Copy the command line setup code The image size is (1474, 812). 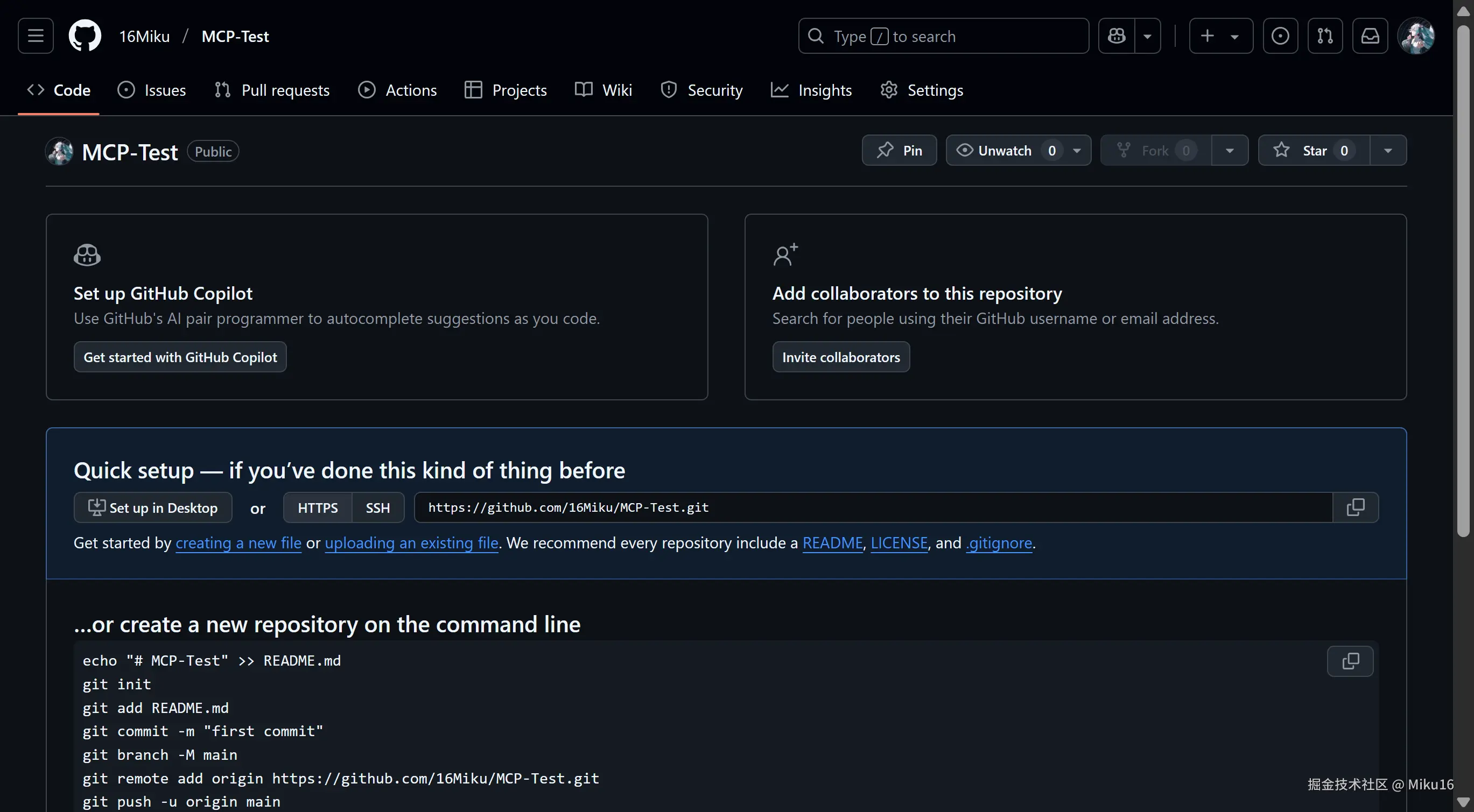click(1350, 662)
